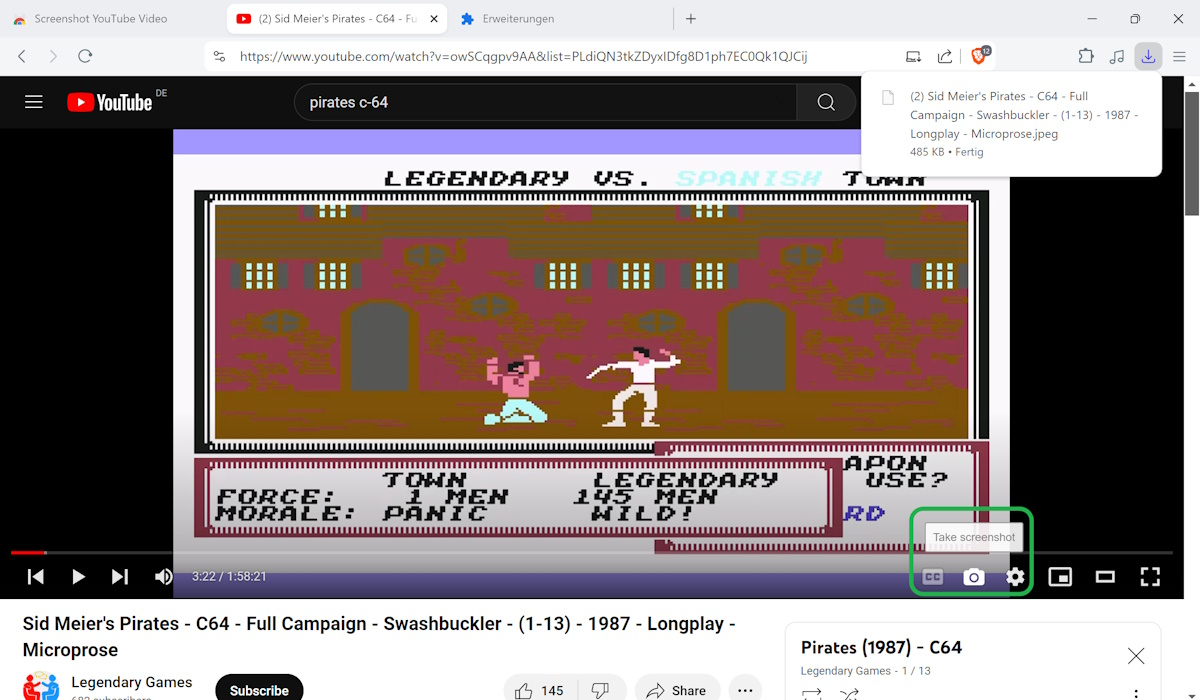Open site settings icon in address bar
Viewport: 1200px width, 700px height.
click(219, 56)
